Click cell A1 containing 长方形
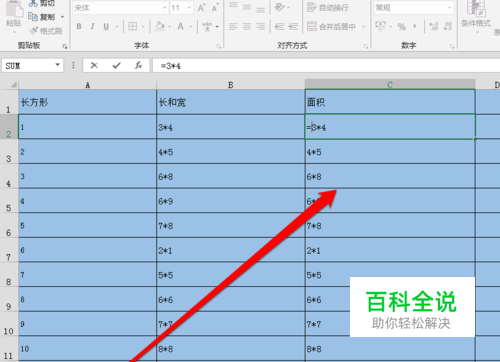The image size is (500, 362). pyautogui.click(x=87, y=102)
